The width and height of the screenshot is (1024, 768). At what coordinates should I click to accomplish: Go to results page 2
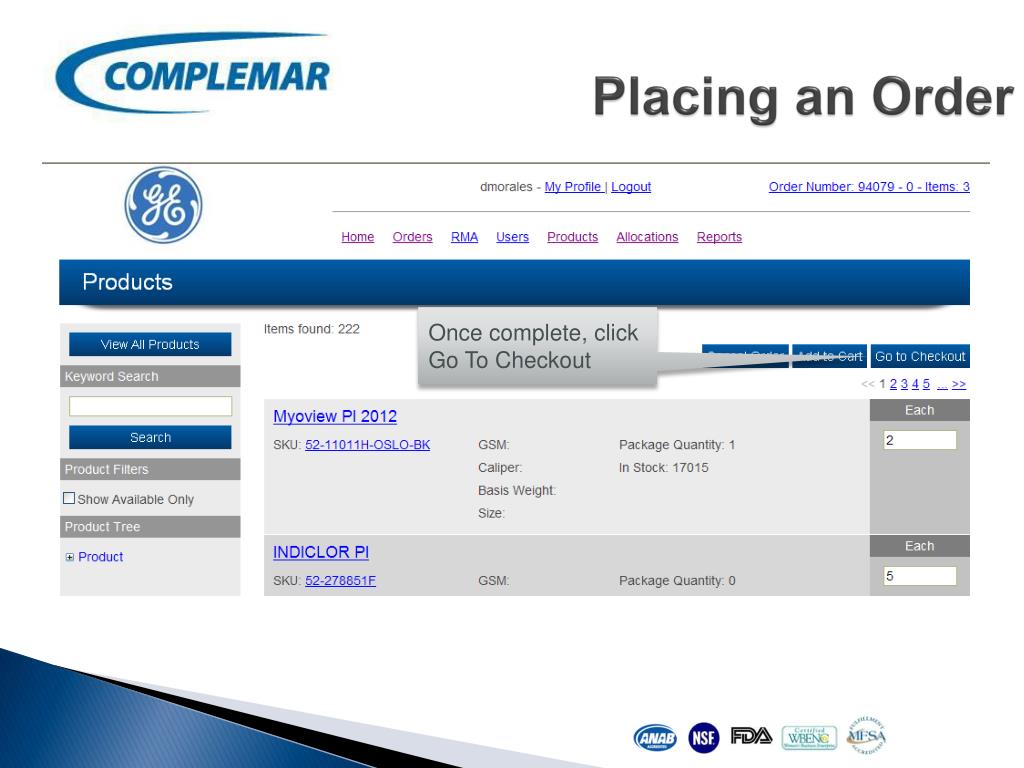[x=893, y=384]
